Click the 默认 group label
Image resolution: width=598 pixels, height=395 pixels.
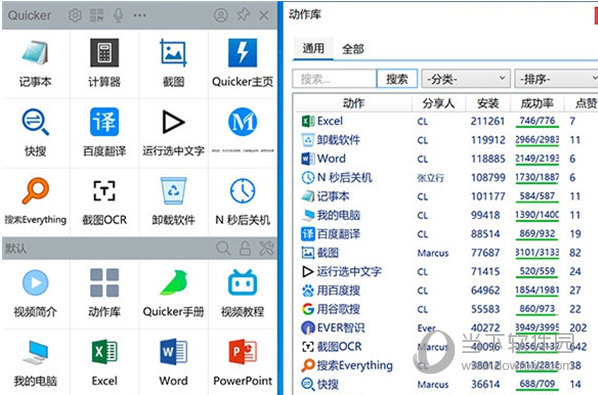[x=16, y=249]
